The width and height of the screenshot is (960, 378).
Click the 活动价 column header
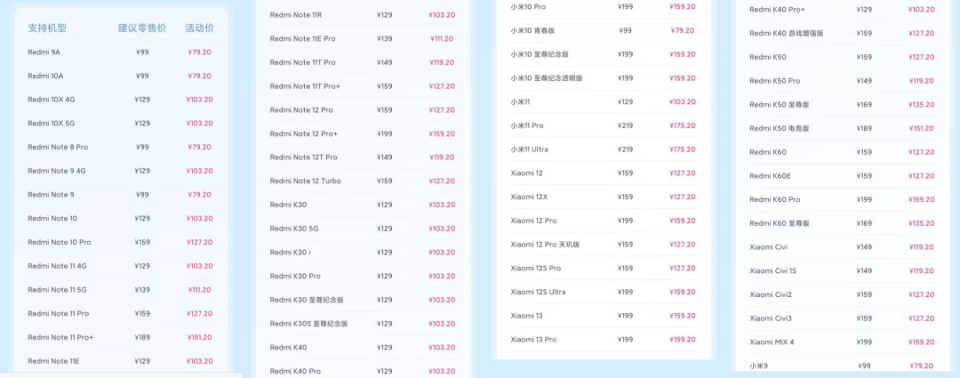(200, 28)
